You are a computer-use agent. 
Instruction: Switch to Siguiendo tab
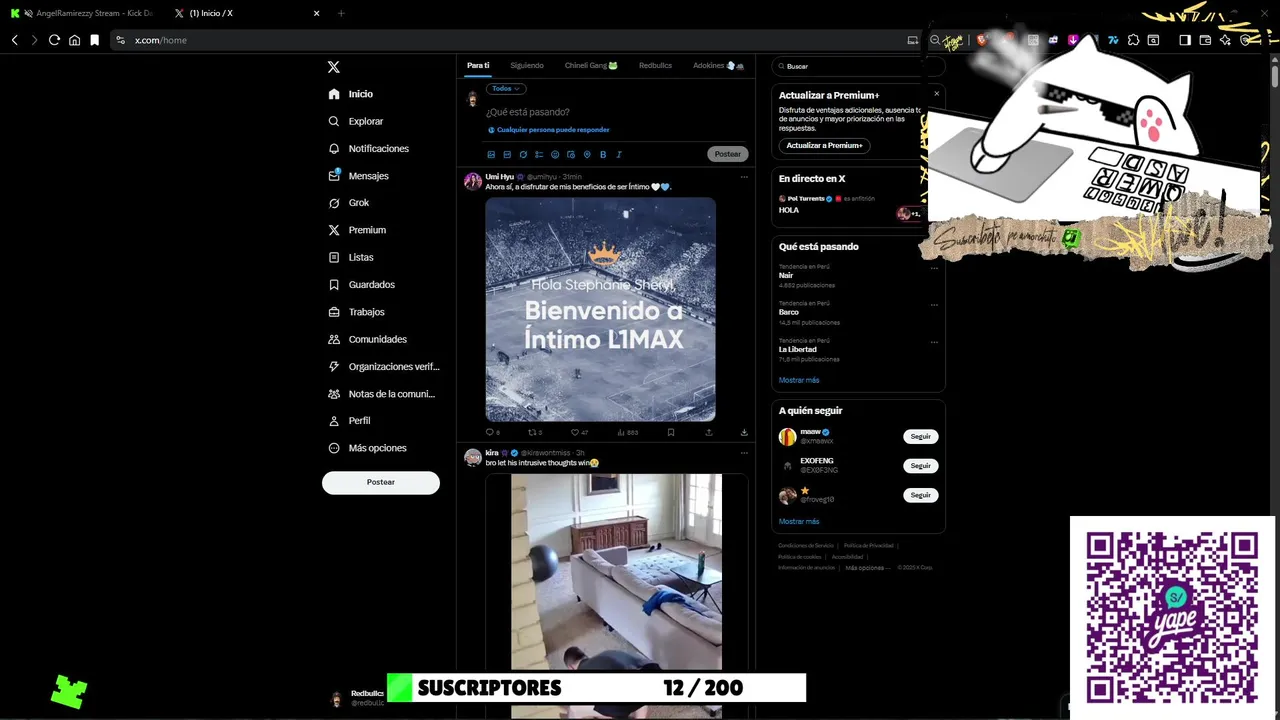click(x=527, y=66)
